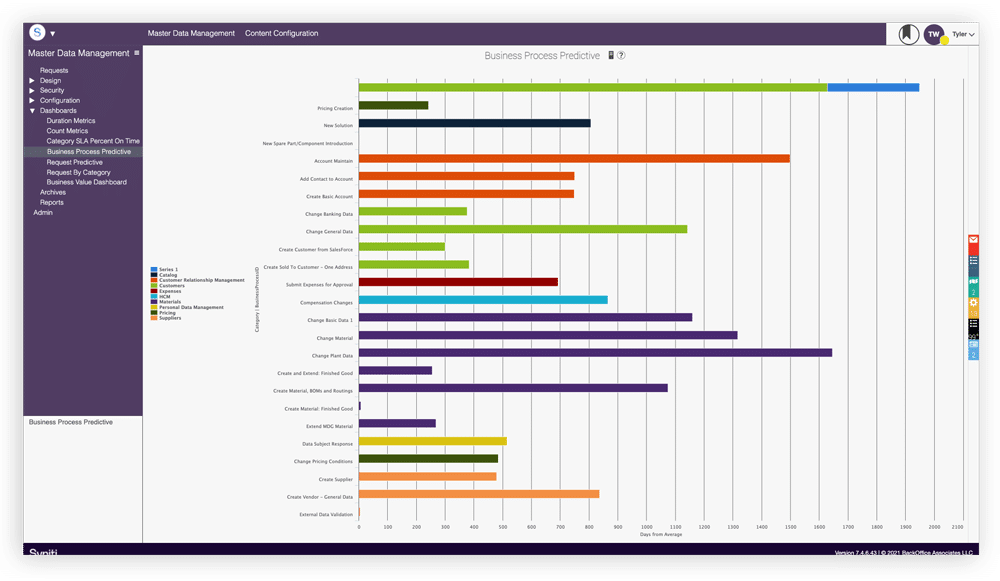Click the Customer Relationship Management legend swatch

coord(154,280)
